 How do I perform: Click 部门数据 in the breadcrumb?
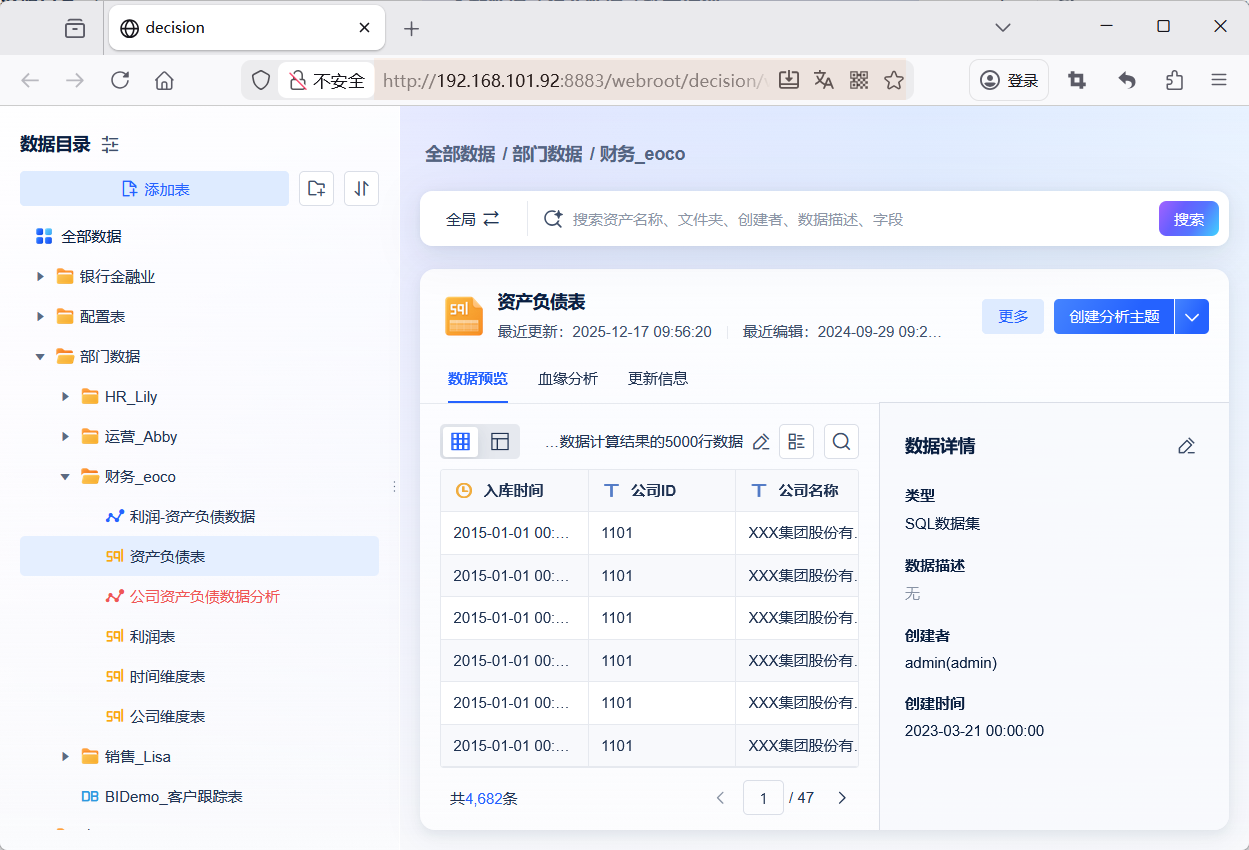point(547,153)
